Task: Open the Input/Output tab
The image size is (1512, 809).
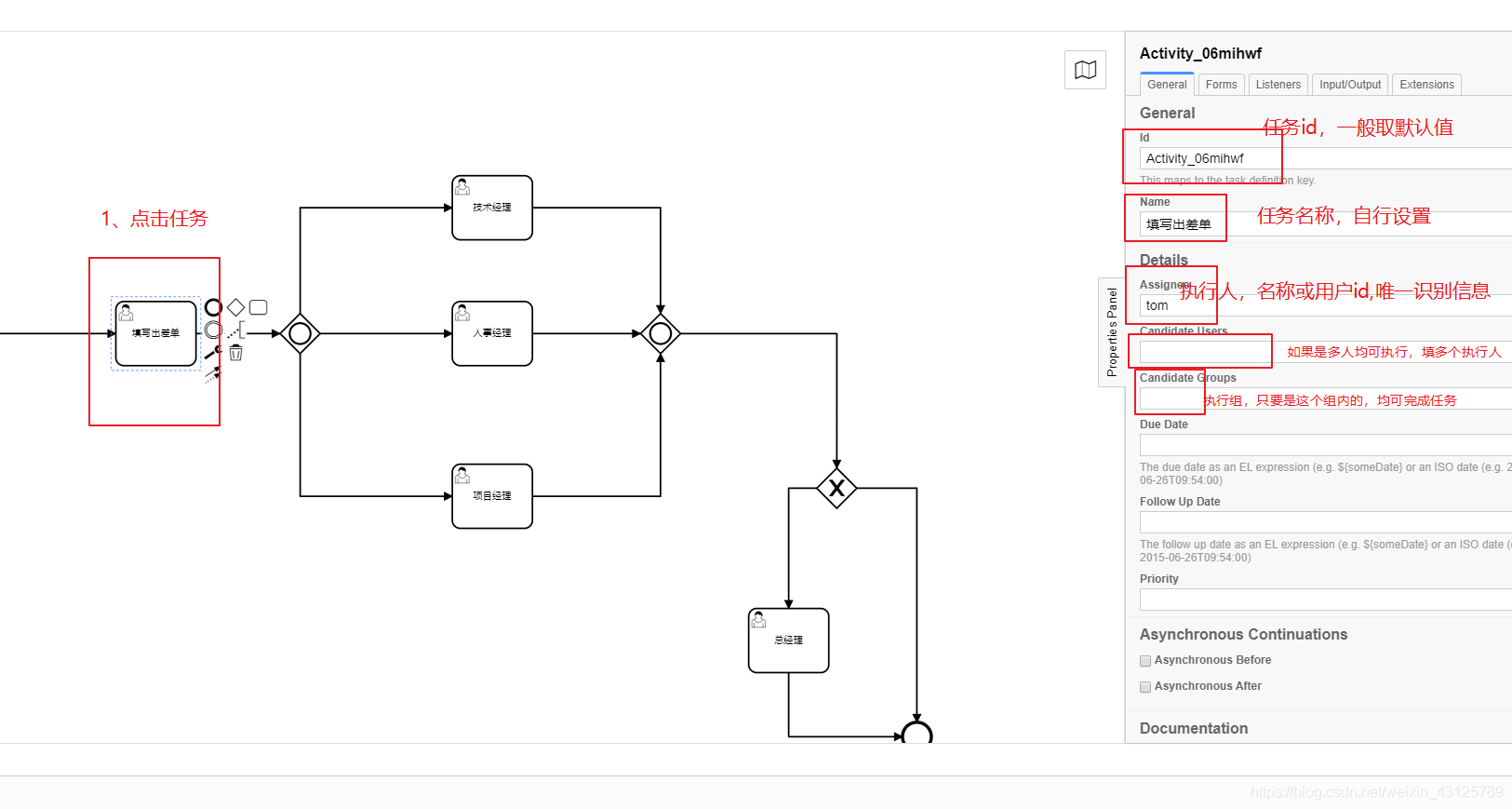Action: pyautogui.click(x=1350, y=85)
